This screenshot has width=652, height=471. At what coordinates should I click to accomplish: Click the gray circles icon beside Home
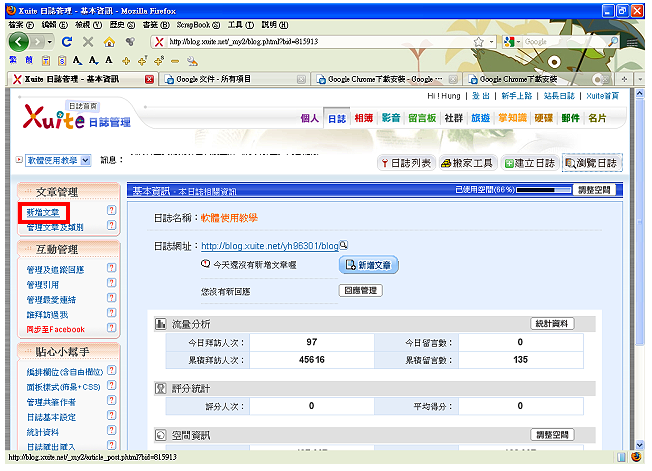[x=130, y=42]
